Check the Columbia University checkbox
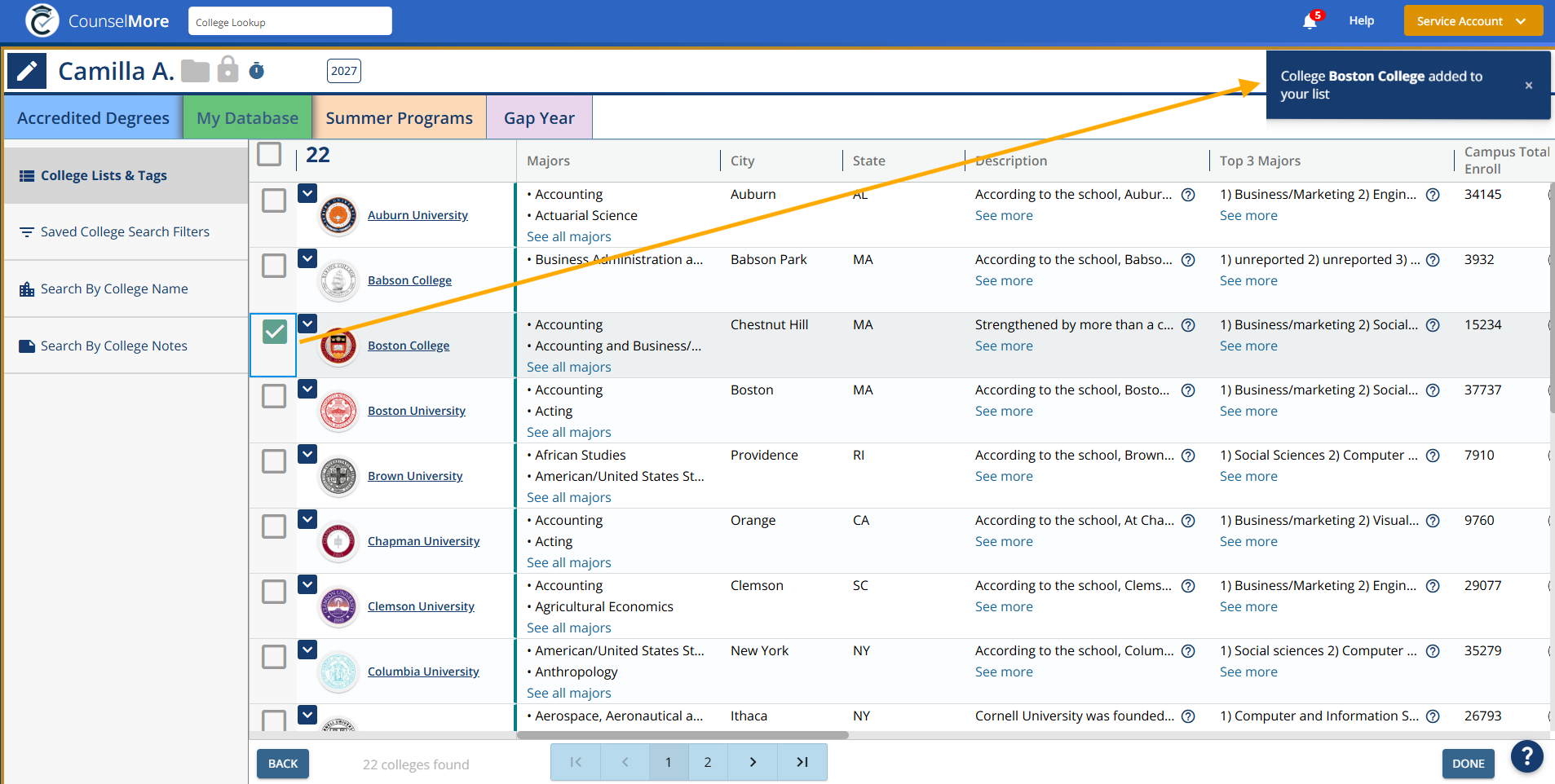 pyautogui.click(x=274, y=657)
